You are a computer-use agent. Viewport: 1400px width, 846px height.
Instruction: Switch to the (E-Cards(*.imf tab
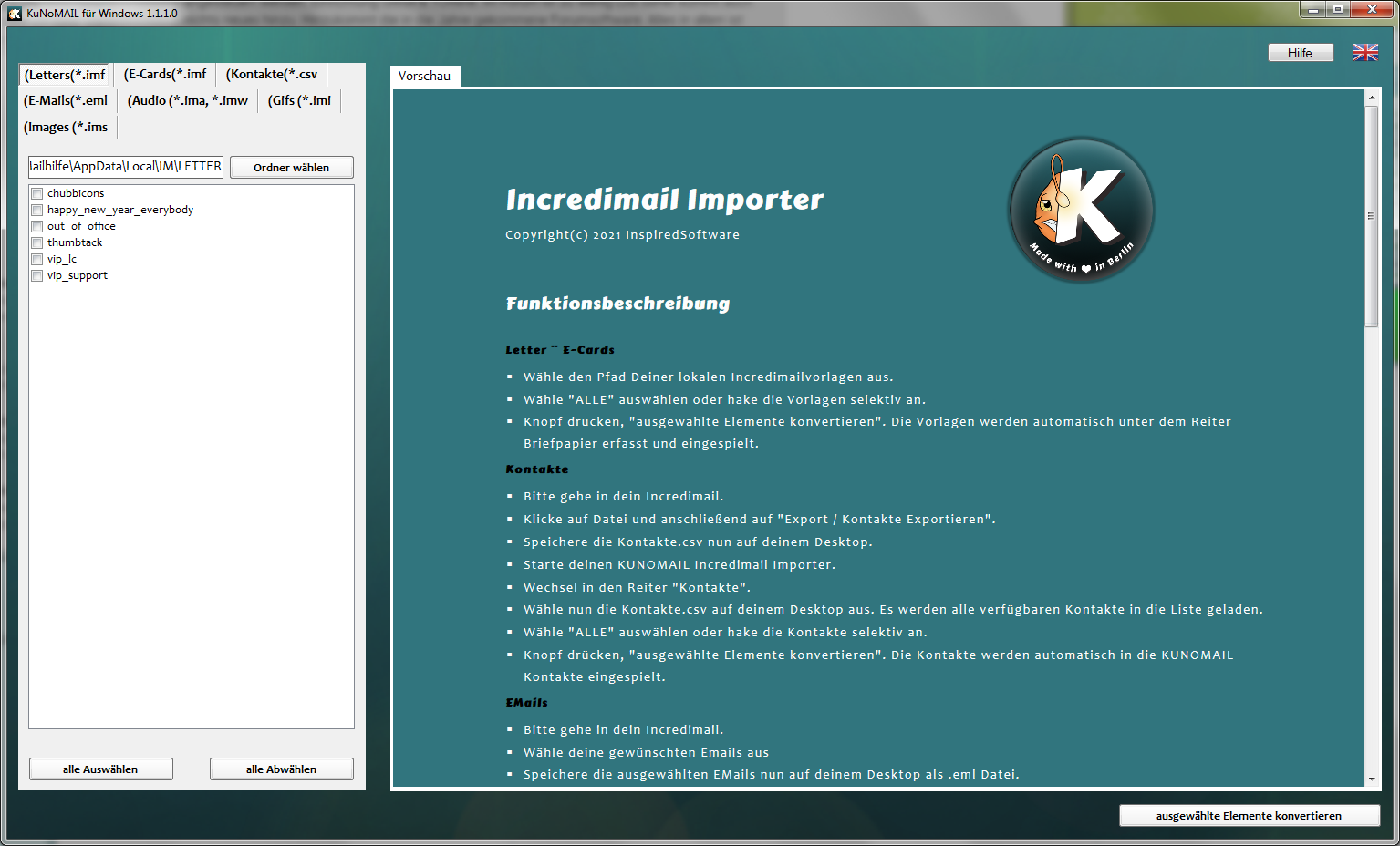(165, 74)
